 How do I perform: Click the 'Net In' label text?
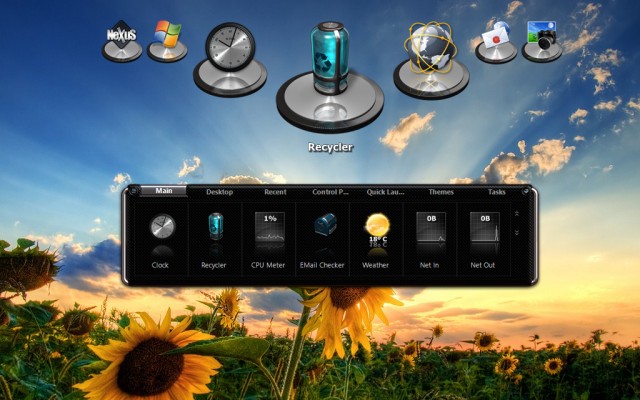click(x=429, y=265)
